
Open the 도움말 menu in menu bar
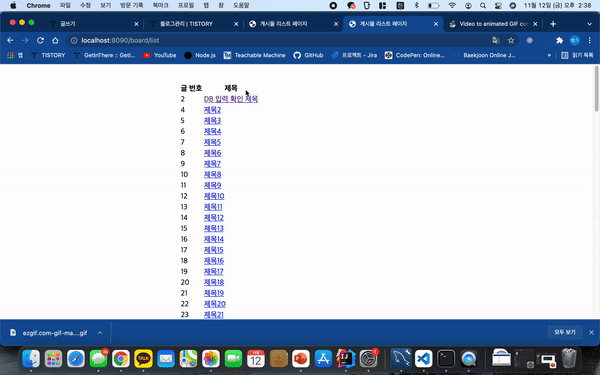pyautogui.click(x=241, y=5)
